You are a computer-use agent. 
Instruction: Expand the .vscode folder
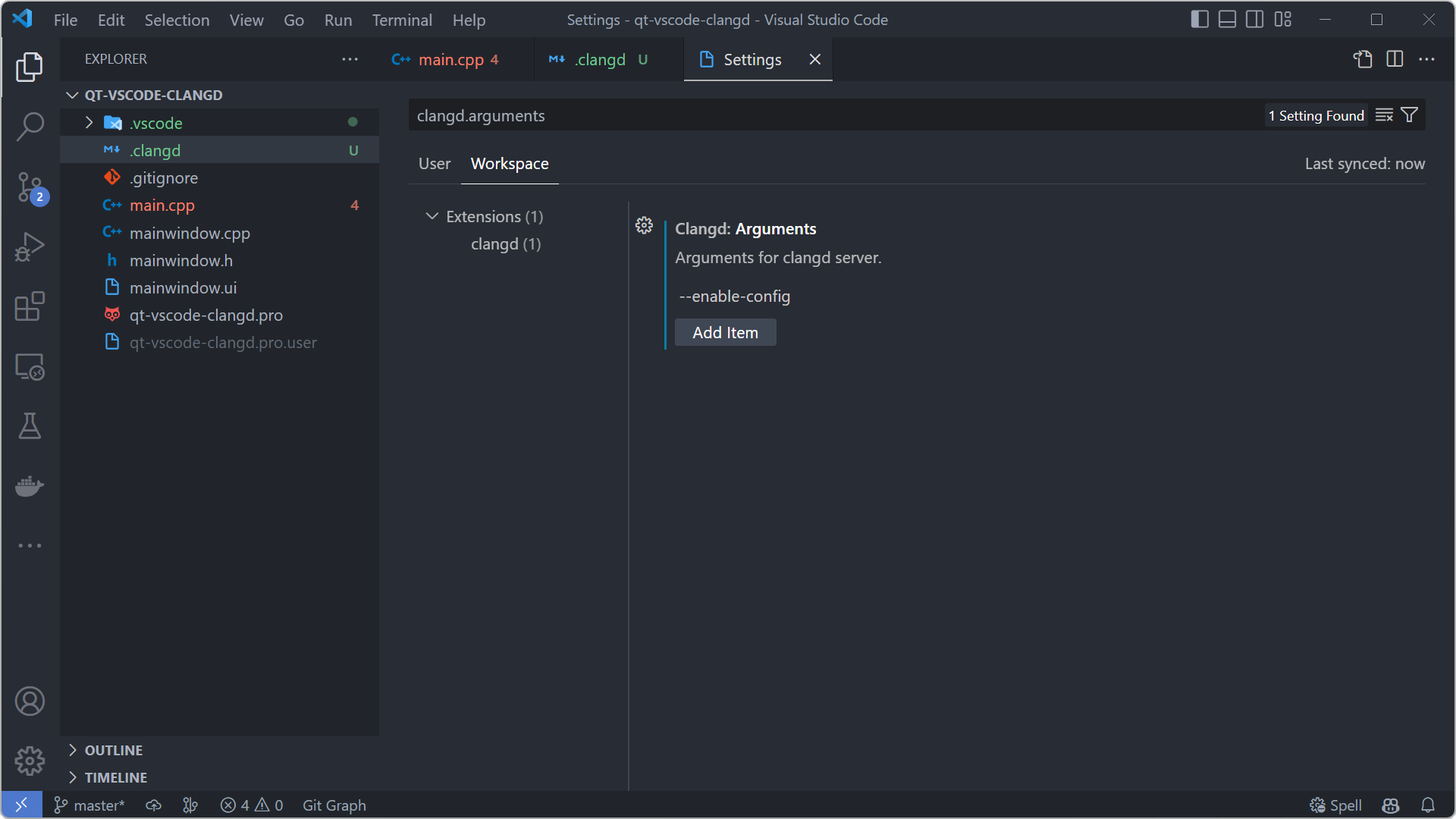(x=89, y=122)
